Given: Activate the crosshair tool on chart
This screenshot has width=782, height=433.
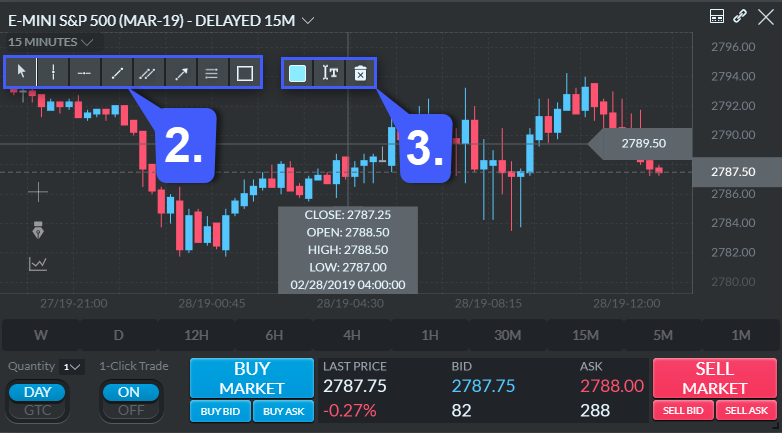Looking at the screenshot, I should (38, 192).
